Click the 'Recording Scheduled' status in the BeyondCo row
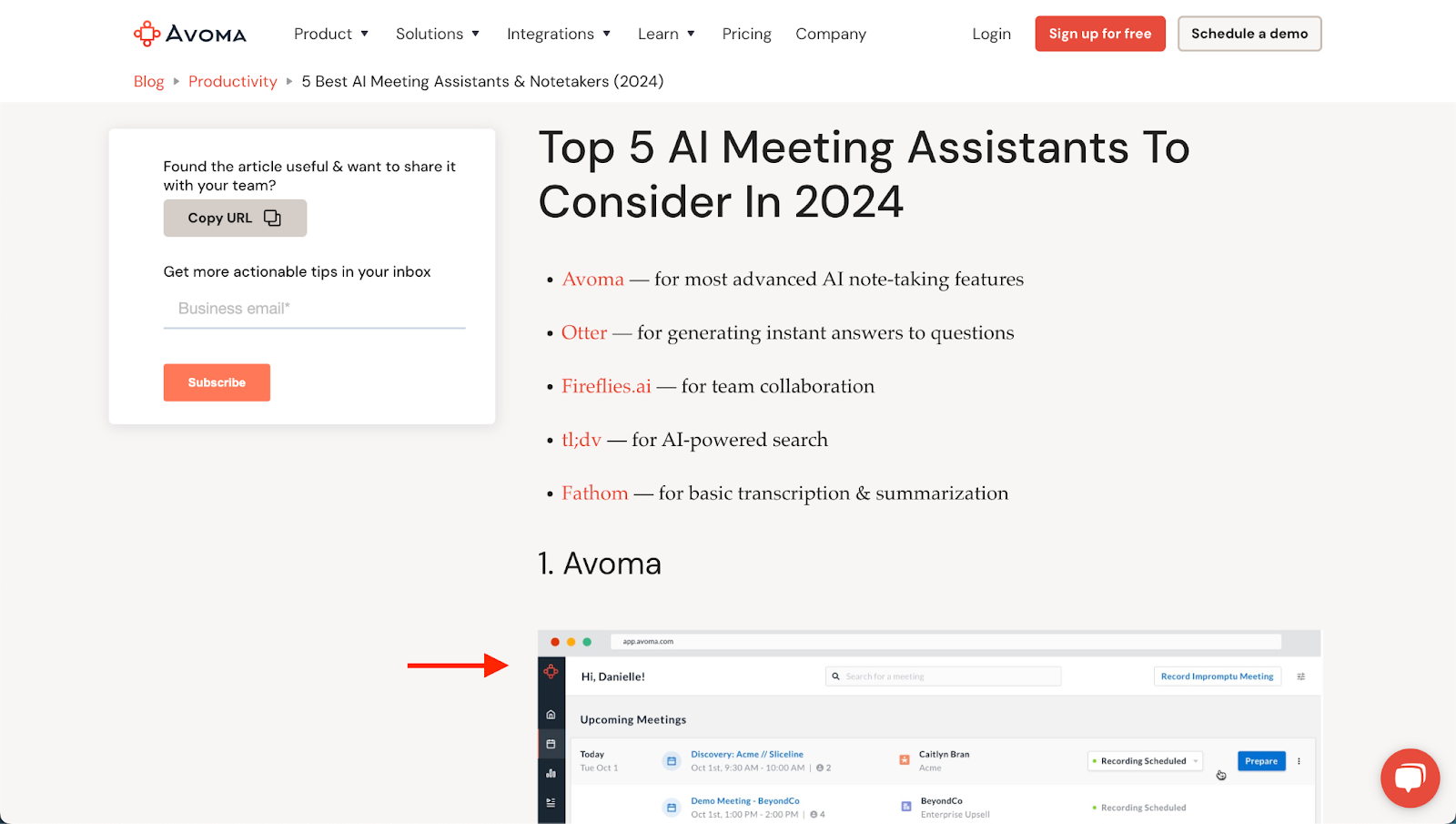Screen dimensions: 1456x824 pyautogui.click(x=1139, y=808)
